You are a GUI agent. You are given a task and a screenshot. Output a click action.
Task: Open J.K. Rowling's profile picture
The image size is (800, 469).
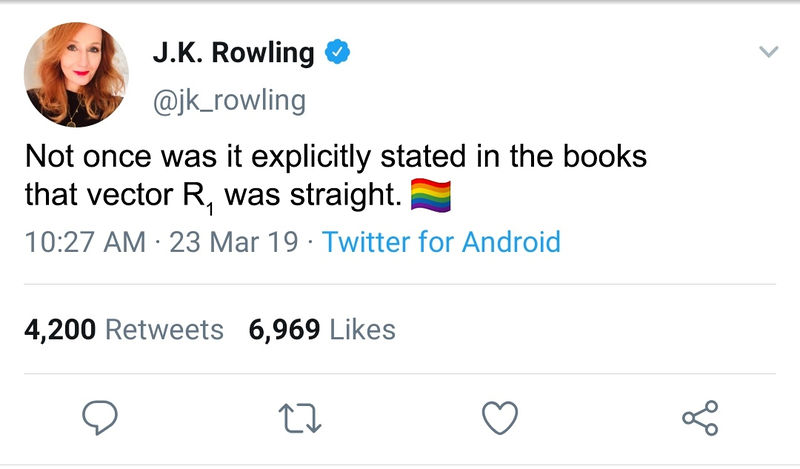(77, 73)
